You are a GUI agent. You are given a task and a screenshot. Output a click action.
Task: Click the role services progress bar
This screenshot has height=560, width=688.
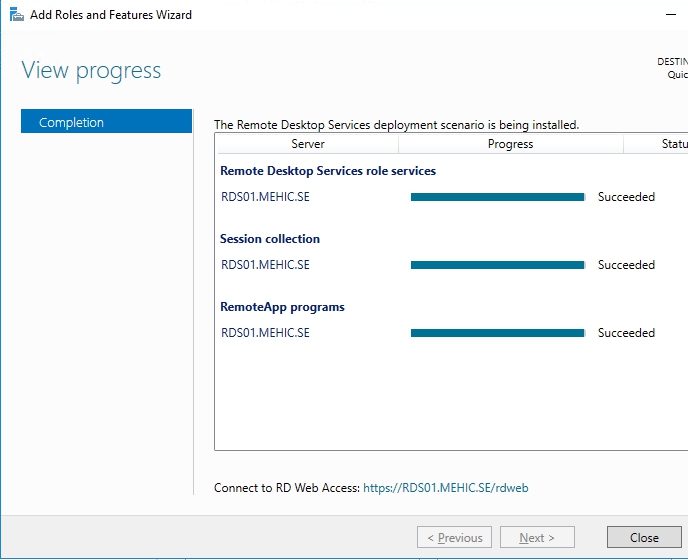[497, 197]
